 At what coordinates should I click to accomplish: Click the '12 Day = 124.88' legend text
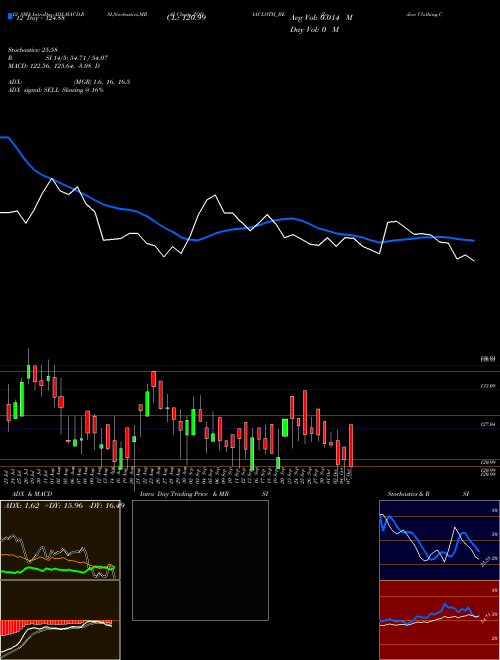pyautogui.click(x=39, y=18)
